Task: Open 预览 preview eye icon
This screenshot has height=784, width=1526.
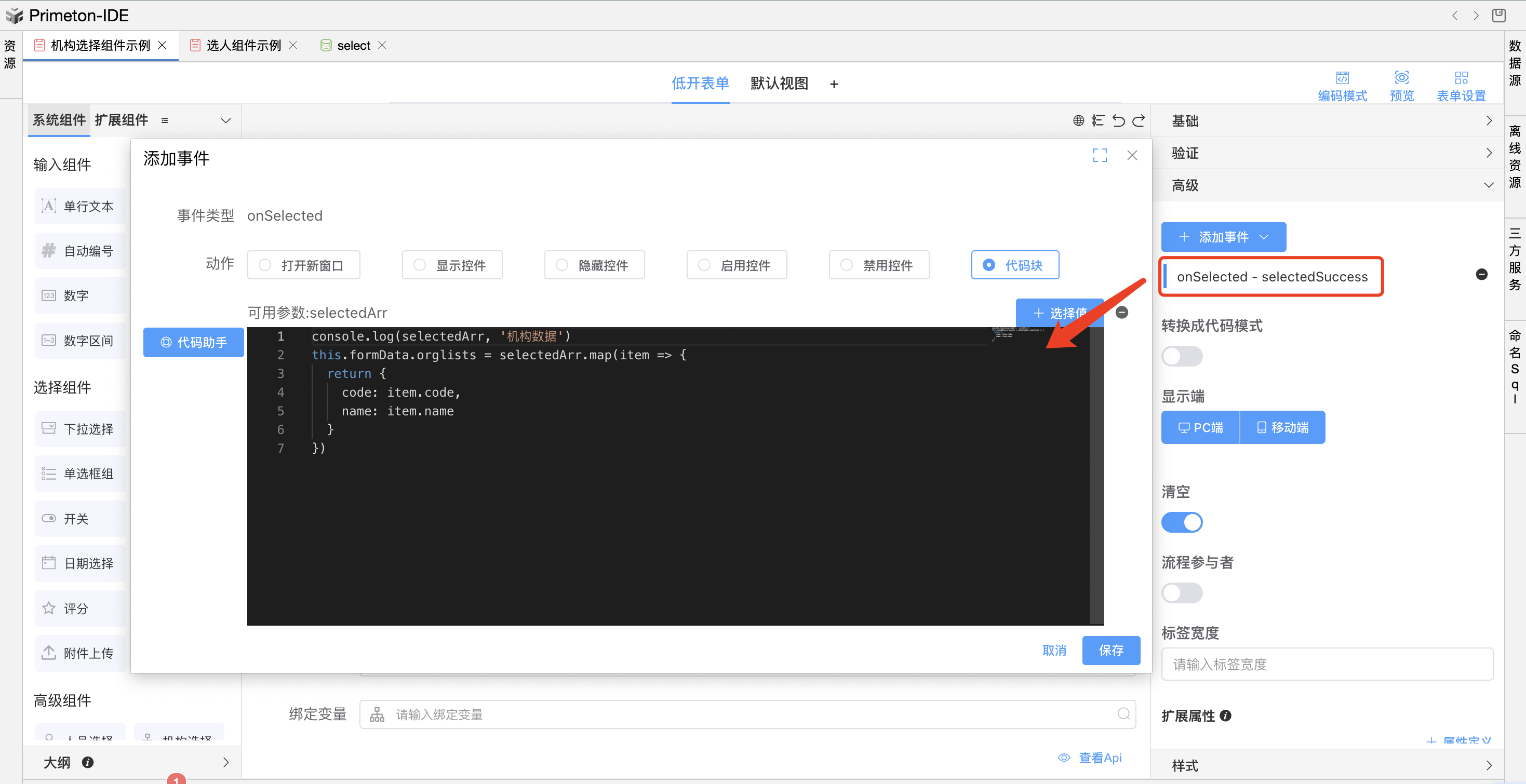Action: [1401, 78]
